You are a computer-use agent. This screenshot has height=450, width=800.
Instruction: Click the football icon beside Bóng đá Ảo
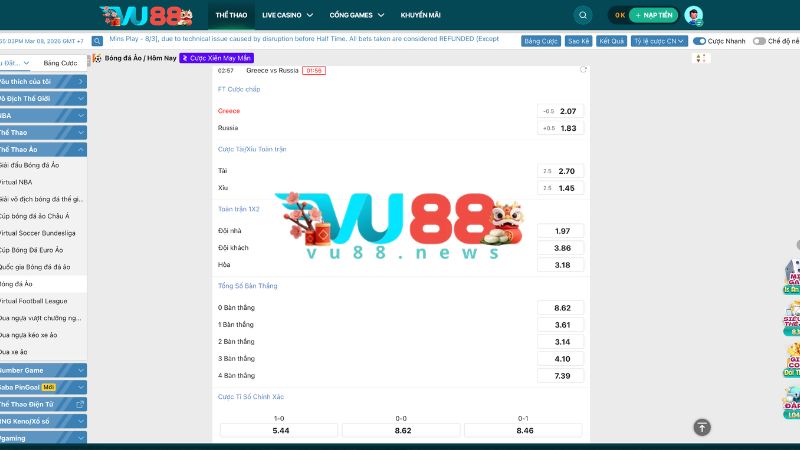(x=96, y=58)
